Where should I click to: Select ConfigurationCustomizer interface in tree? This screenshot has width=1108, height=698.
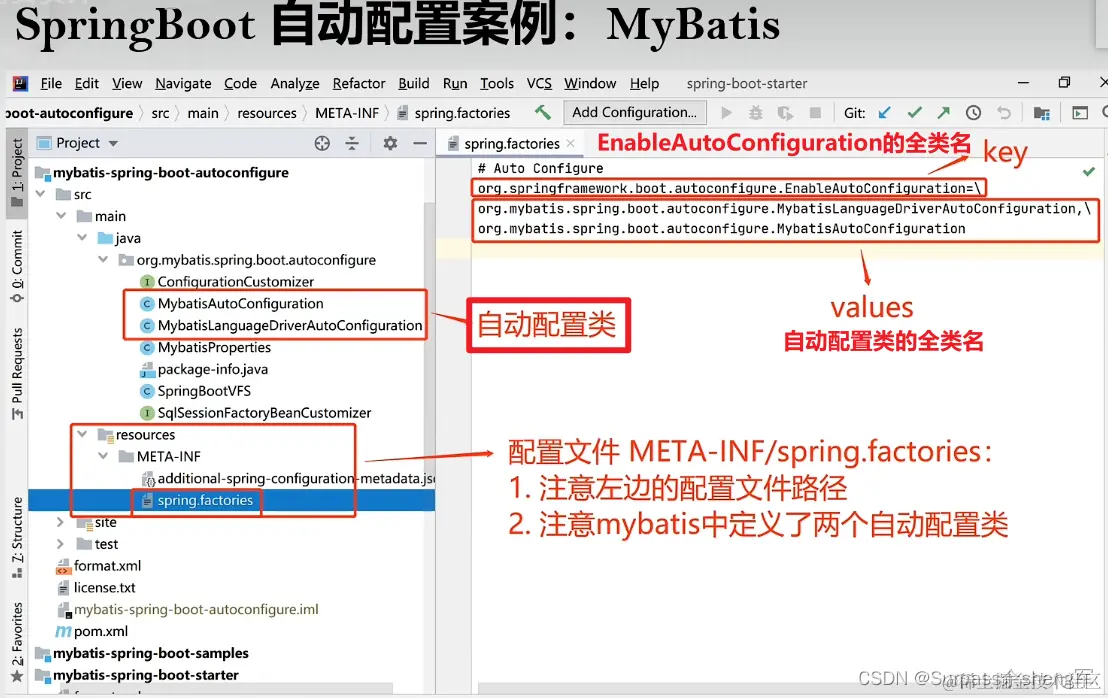pyautogui.click(x=235, y=282)
